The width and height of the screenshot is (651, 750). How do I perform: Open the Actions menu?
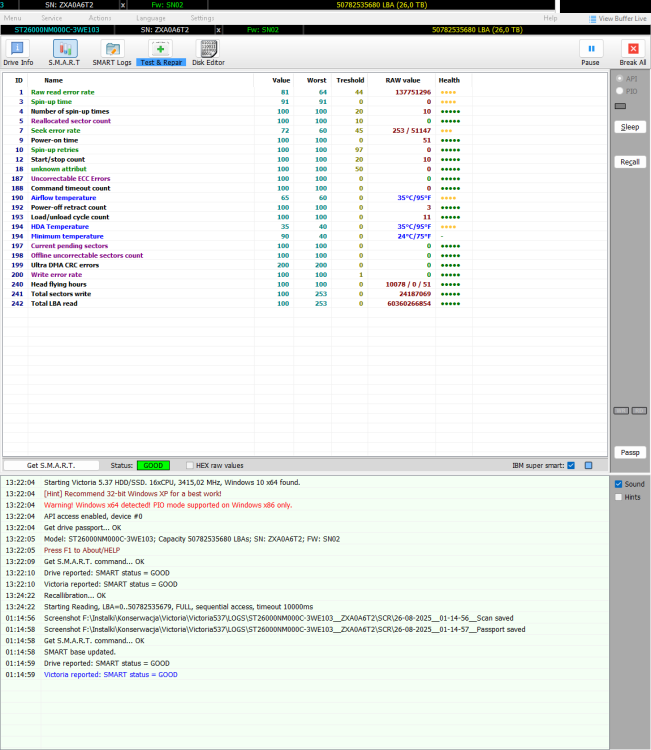[x=100, y=18]
